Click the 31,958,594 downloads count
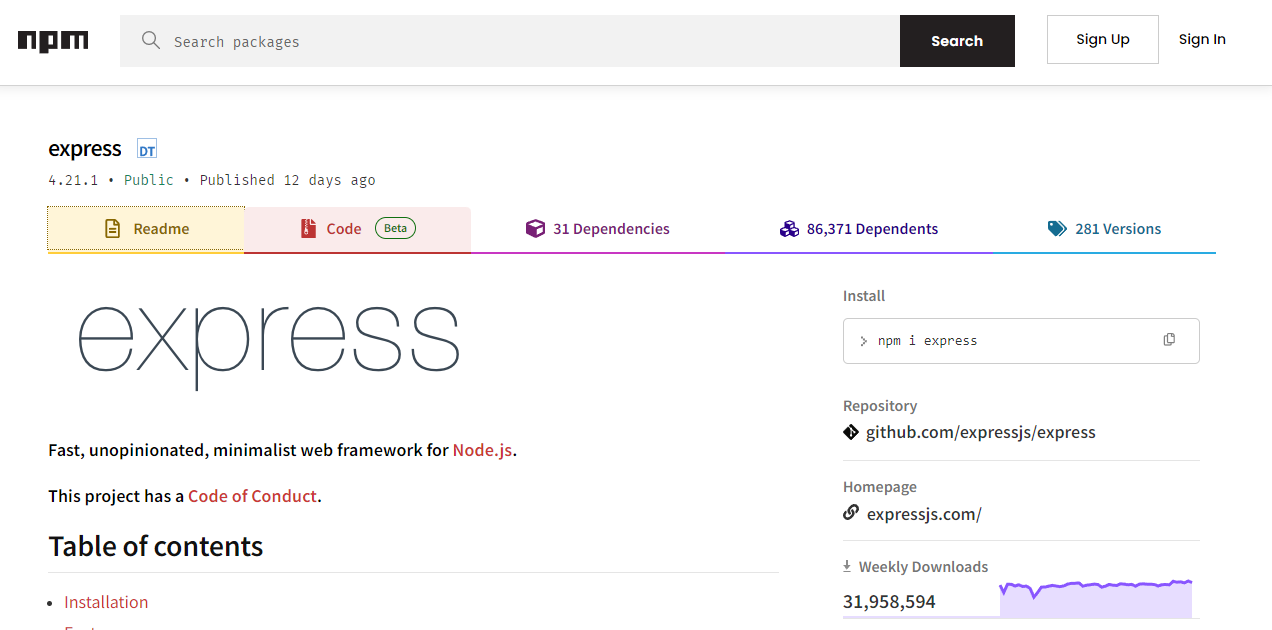1272x630 pixels. tap(889, 601)
